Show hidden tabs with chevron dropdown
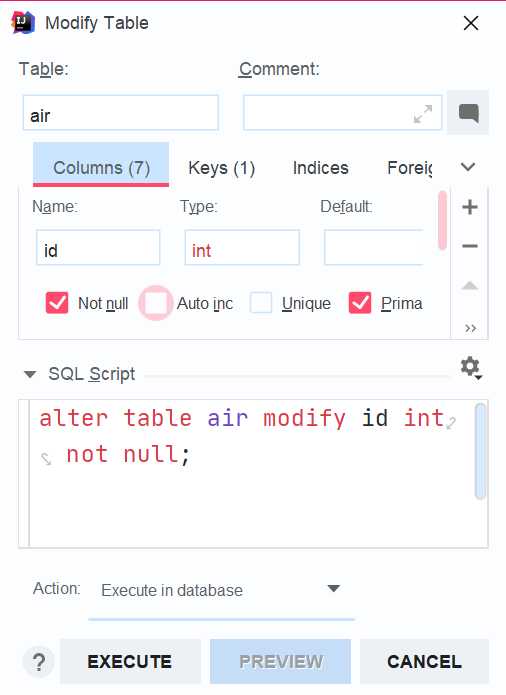506x695 pixels. tap(468, 167)
